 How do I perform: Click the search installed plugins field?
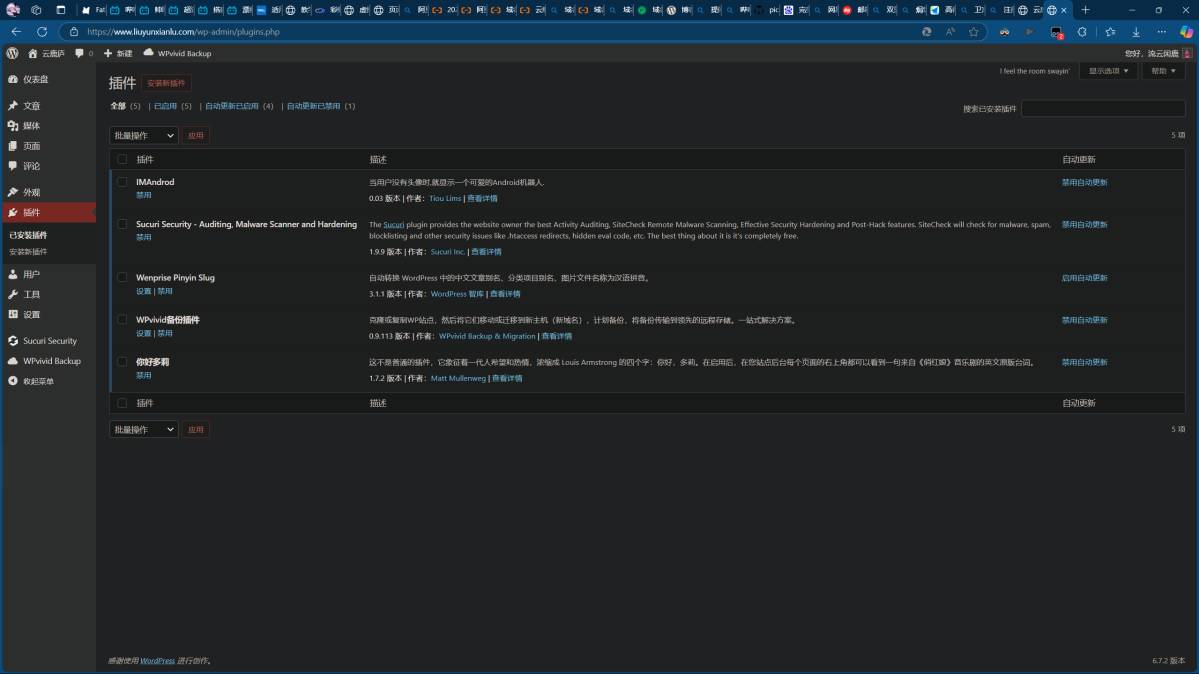coord(1102,109)
